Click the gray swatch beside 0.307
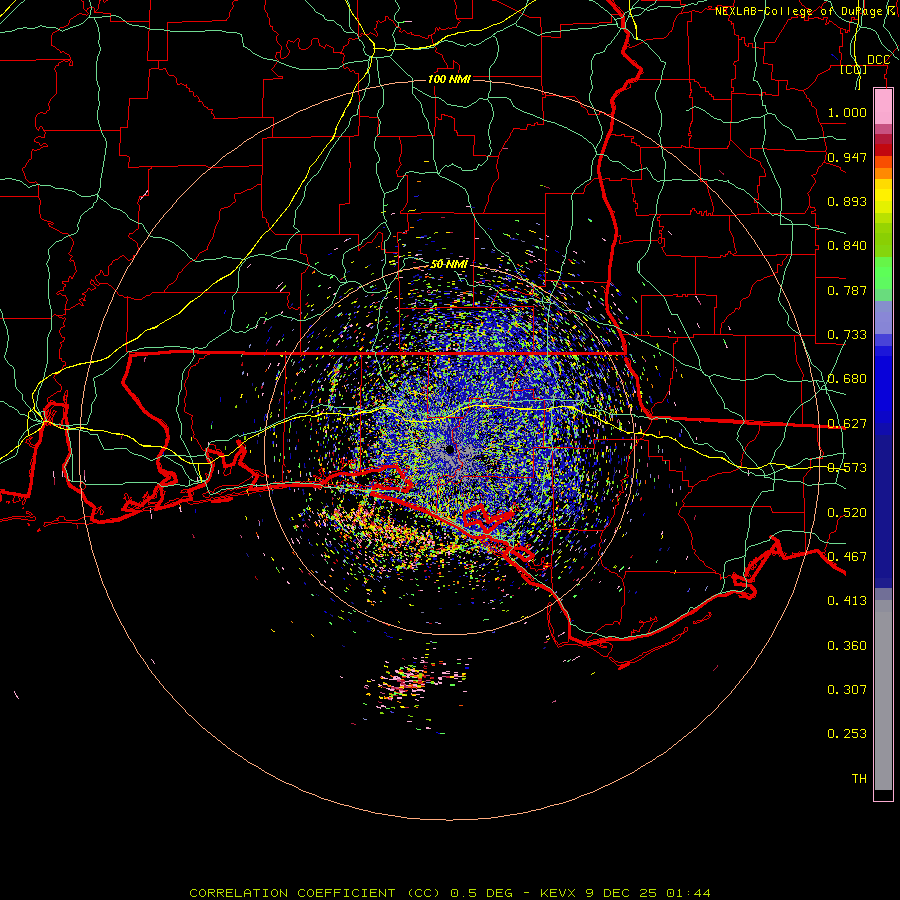Viewport: 900px width, 900px height. 883,695
